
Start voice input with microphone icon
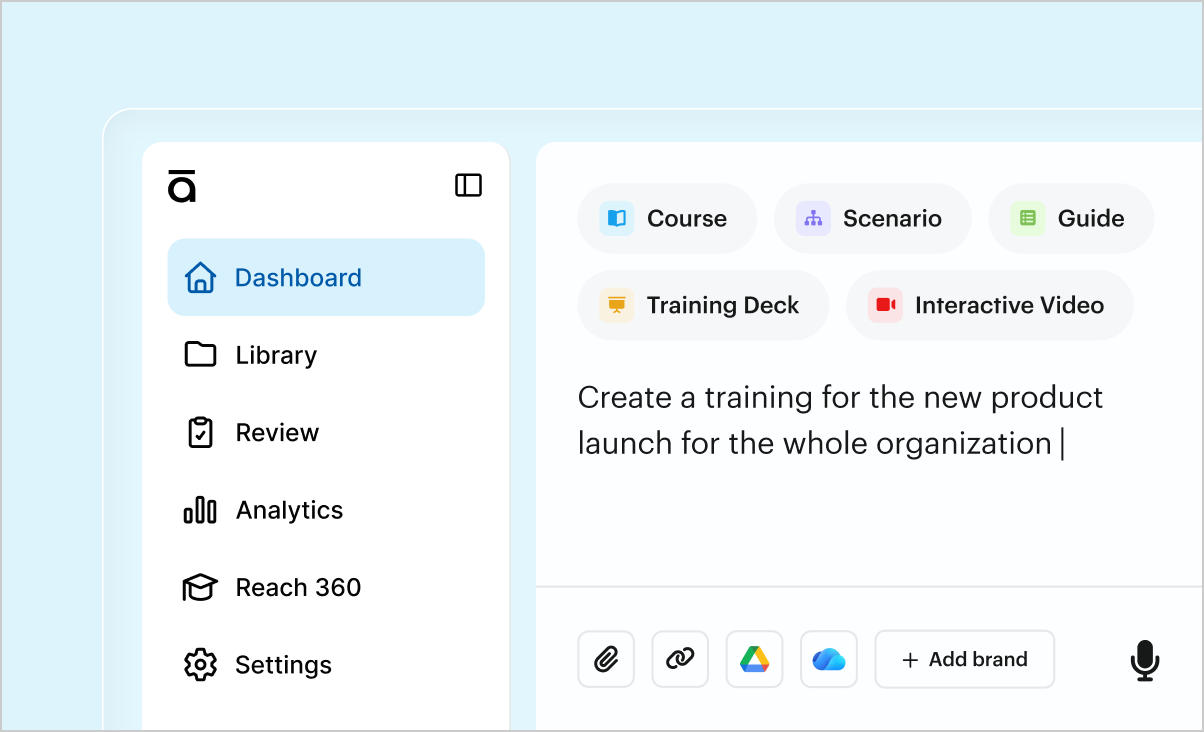click(1145, 661)
